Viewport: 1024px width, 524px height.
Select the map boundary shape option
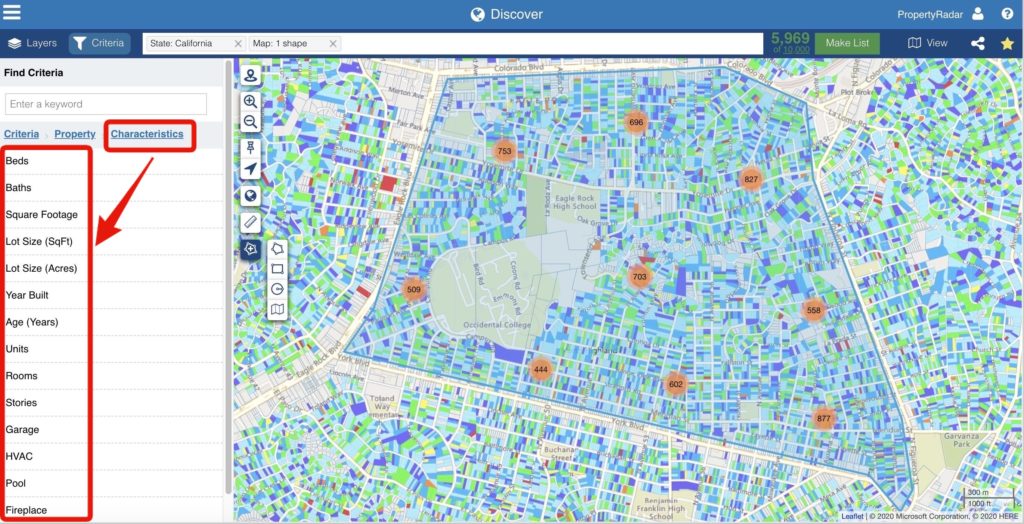pos(278,309)
